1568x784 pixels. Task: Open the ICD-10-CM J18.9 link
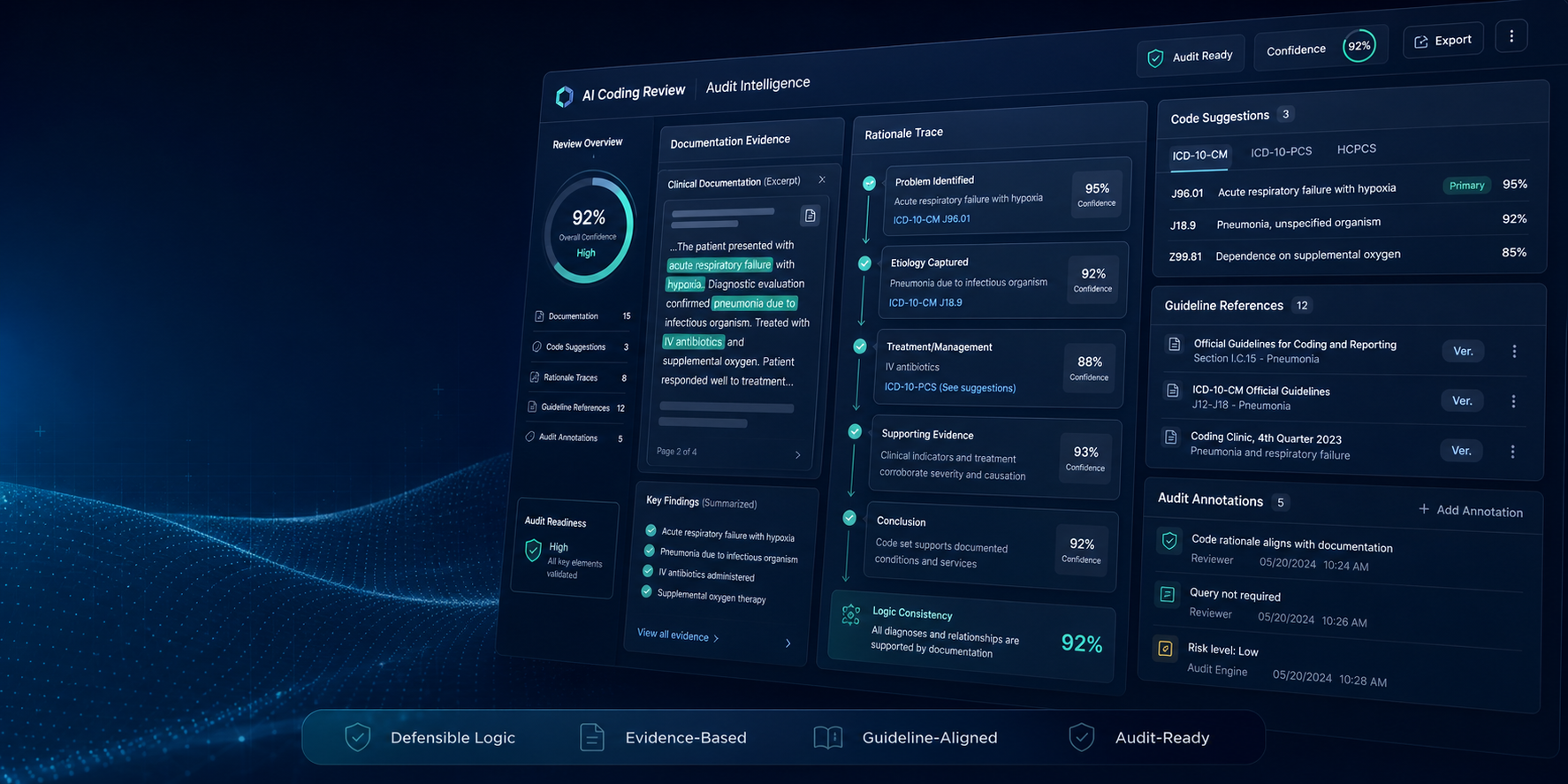[925, 302]
